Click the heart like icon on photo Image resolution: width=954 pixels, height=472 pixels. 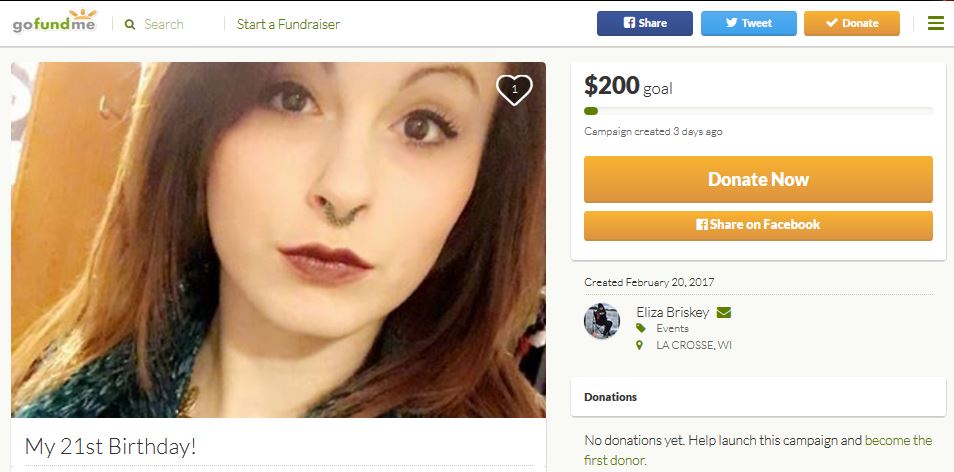pos(514,90)
